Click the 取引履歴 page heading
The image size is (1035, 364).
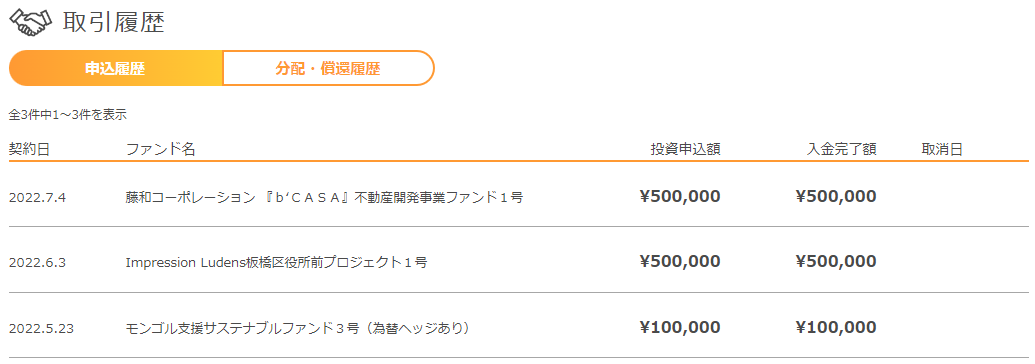114,22
